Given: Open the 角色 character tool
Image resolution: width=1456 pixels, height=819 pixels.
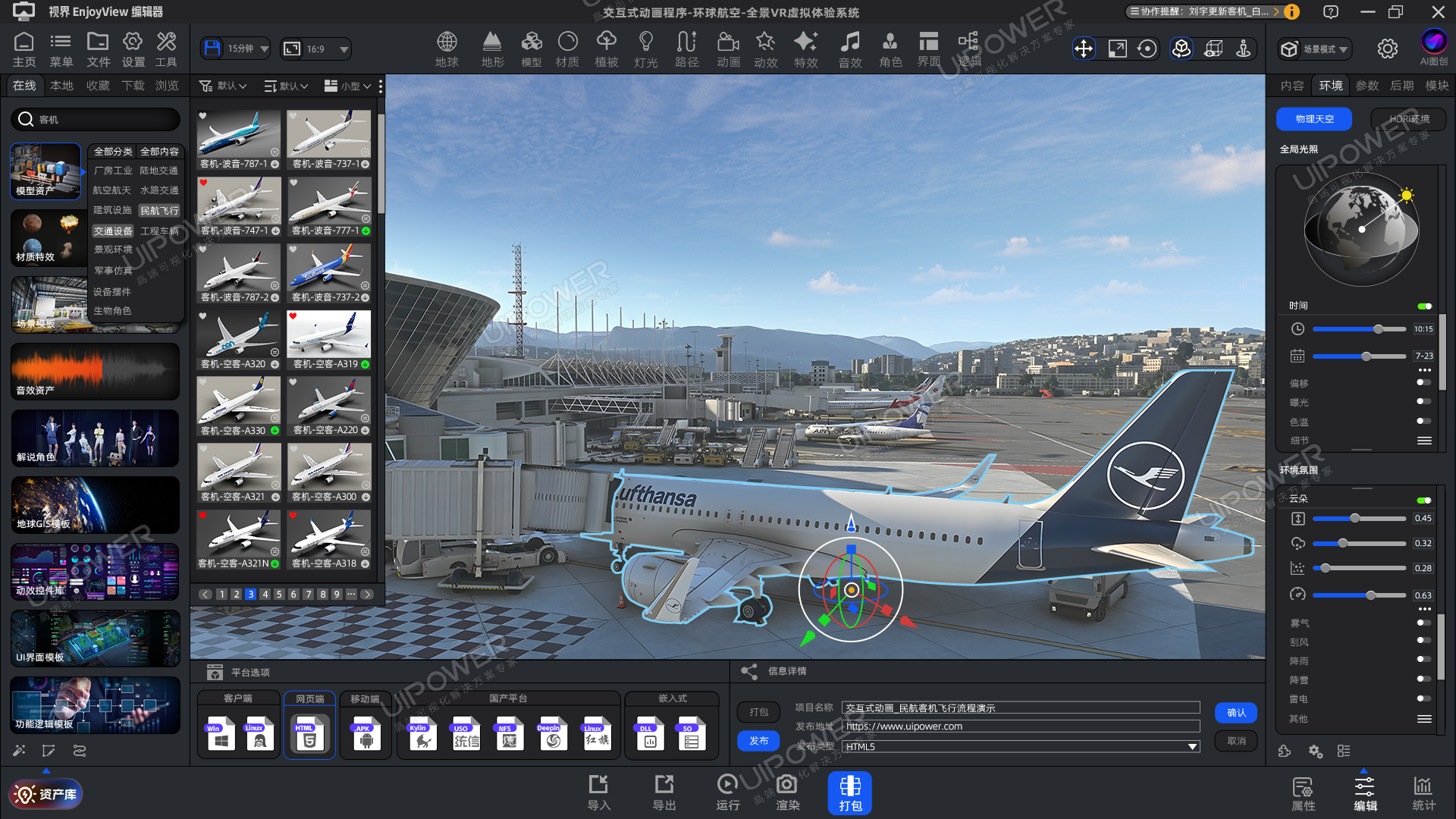Looking at the screenshot, I should [890, 49].
